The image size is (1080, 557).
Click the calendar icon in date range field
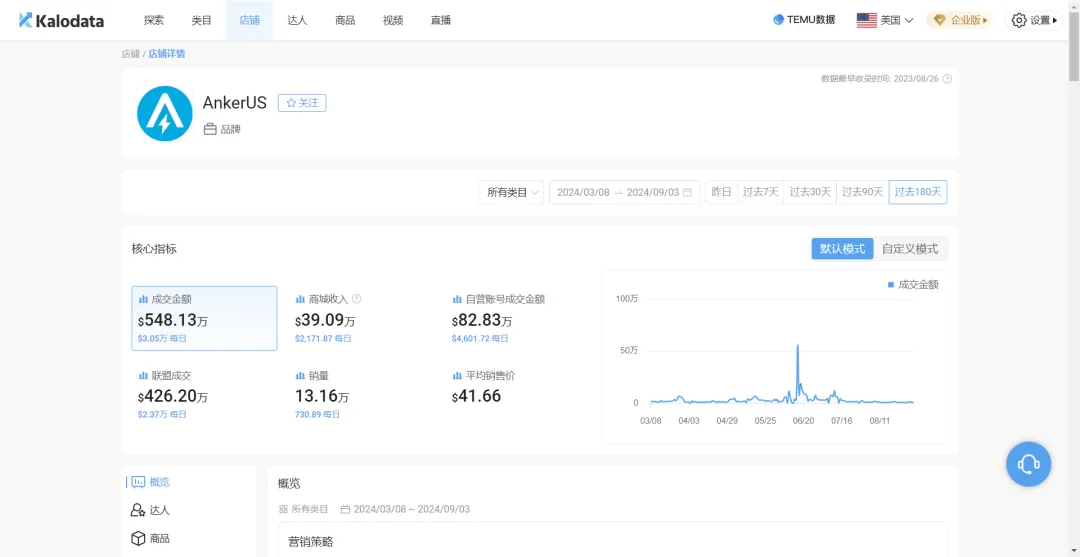point(687,193)
